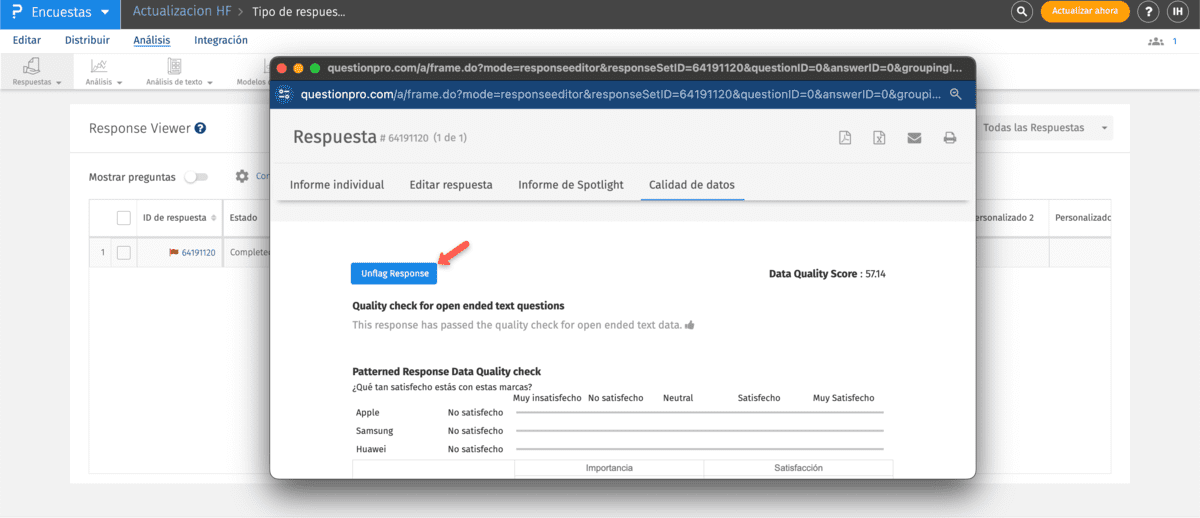Click the Samsung slider track
This screenshot has height=518, width=1200.
(699, 431)
